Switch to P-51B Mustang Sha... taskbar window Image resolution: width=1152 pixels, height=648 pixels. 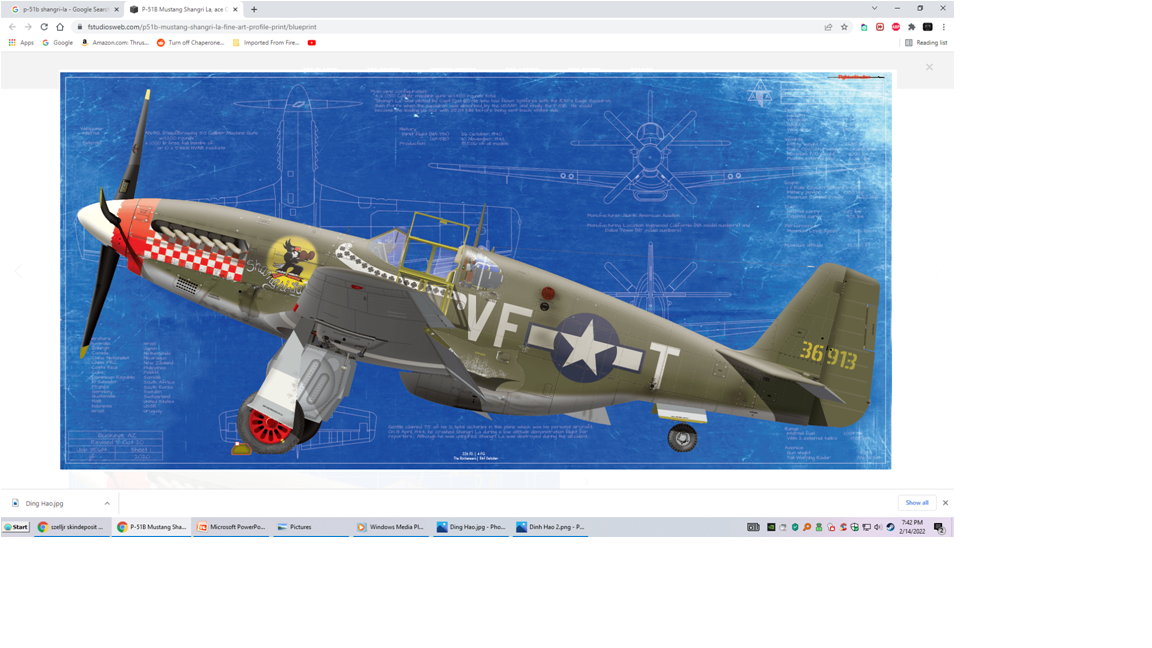click(x=152, y=527)
